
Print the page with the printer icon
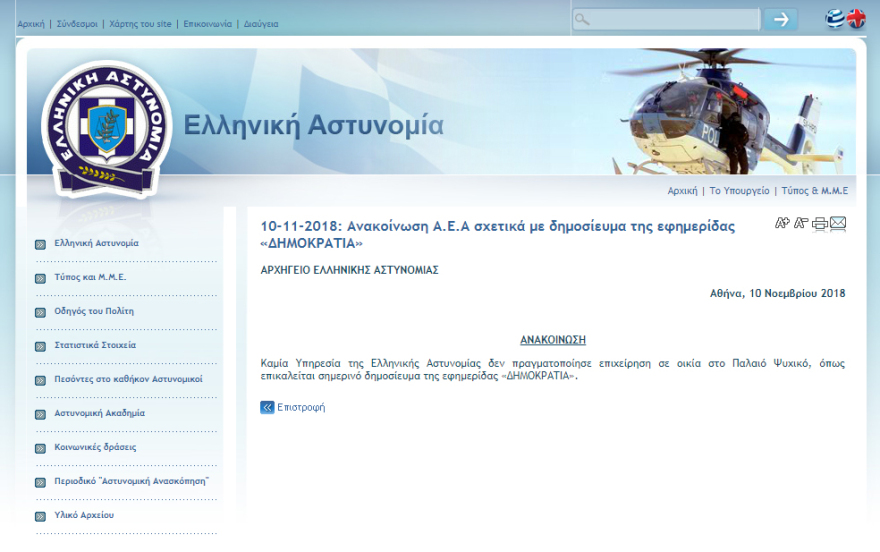point(820,224)
